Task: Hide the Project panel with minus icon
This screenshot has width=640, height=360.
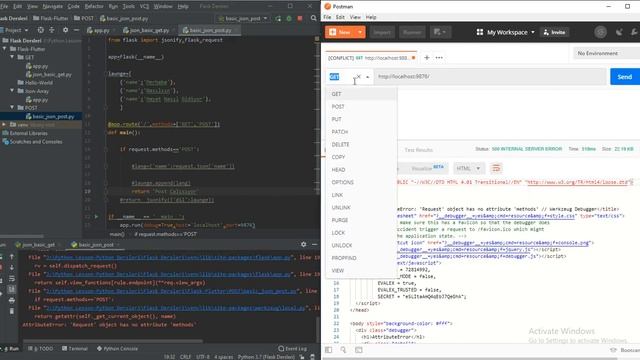Action: (x=76, y=30)
